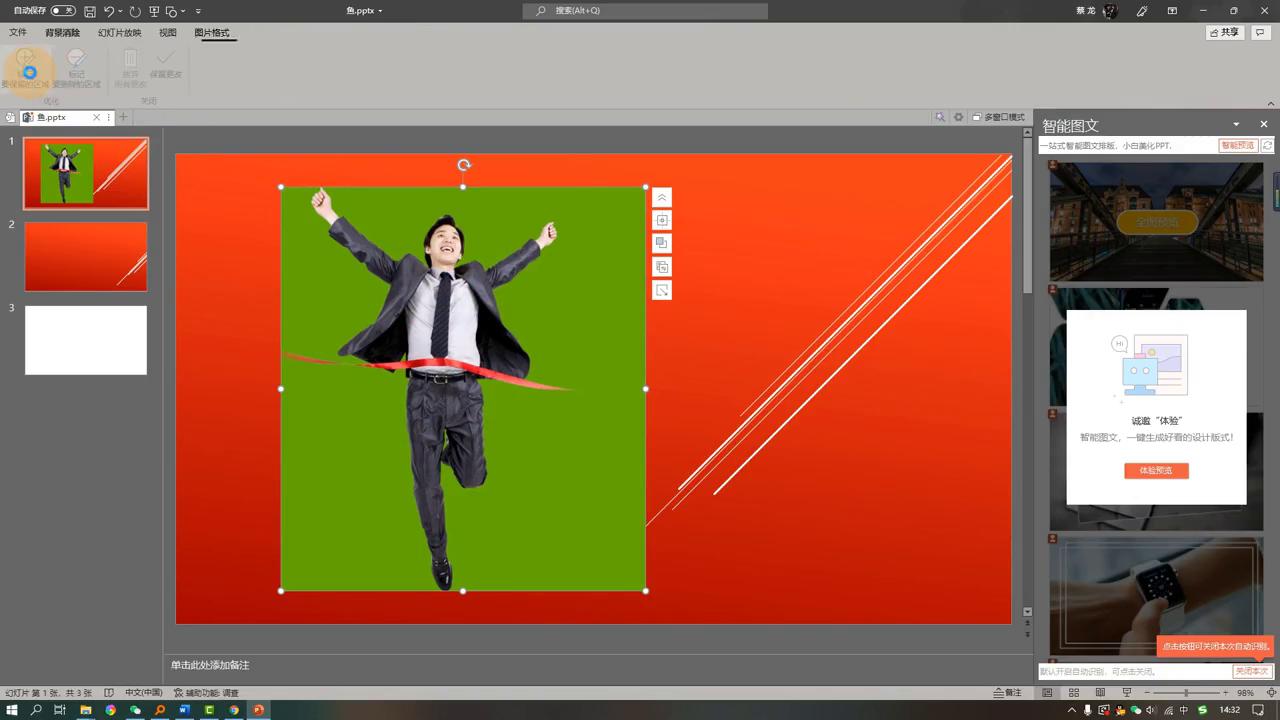Open File Explorer from the taskbar
The image size is (1280, 720).
coord(85,710)
